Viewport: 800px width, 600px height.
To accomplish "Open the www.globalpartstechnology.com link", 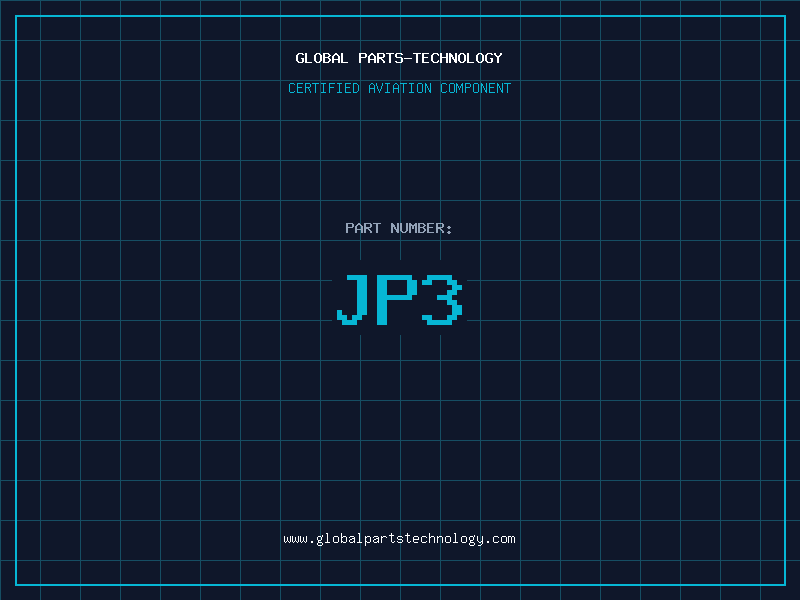I will (399, 539).
